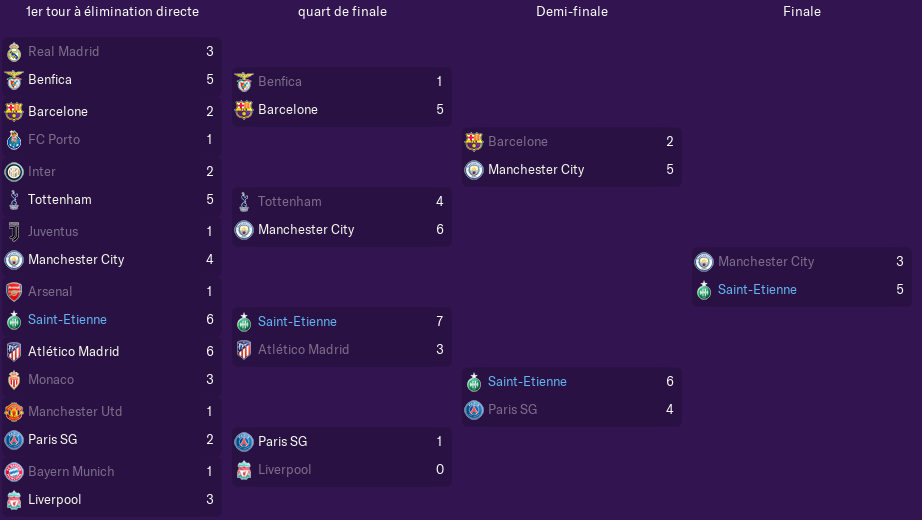Screen dimensions: 922x520
Task: Click Manchester City badge in the final
Action: (x=704, y=262)
